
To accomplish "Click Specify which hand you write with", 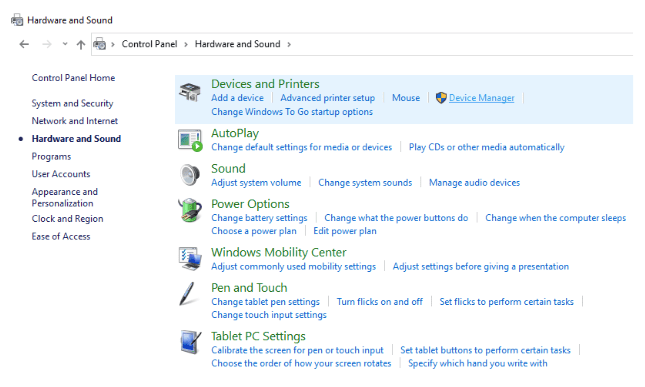I will pos(478,364).
